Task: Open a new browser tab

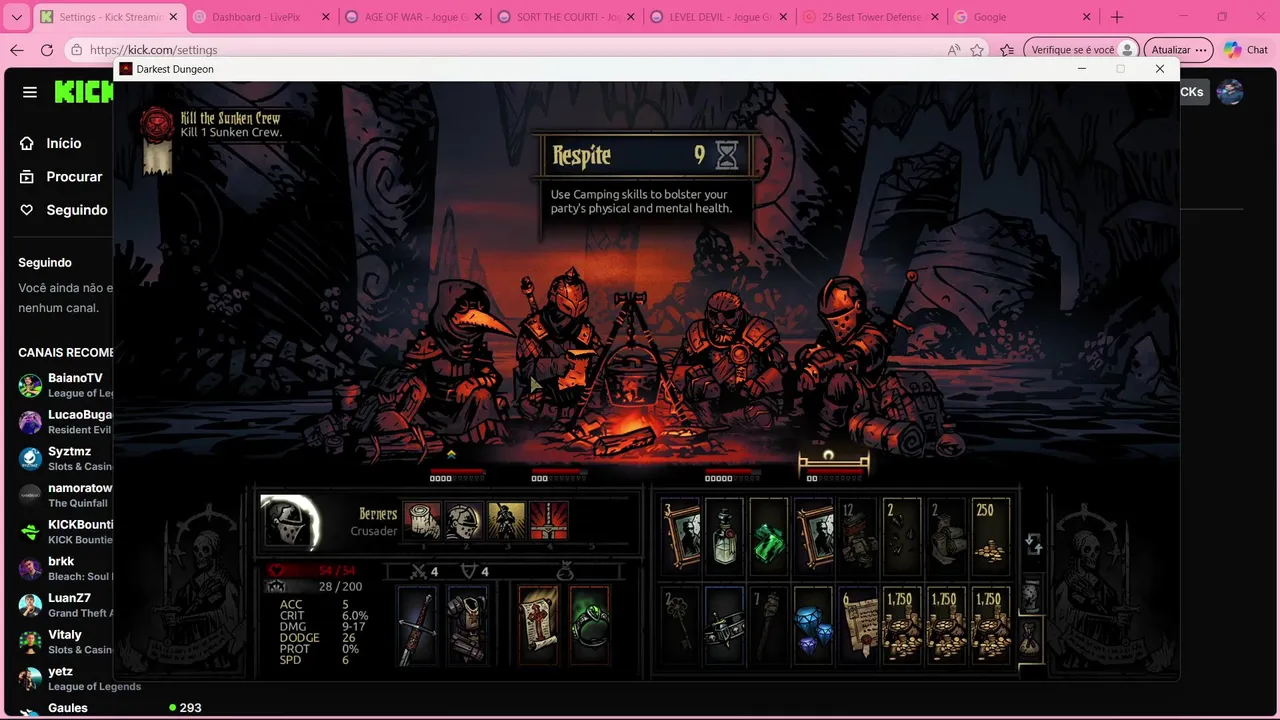Action: [x=1117, y=17]
